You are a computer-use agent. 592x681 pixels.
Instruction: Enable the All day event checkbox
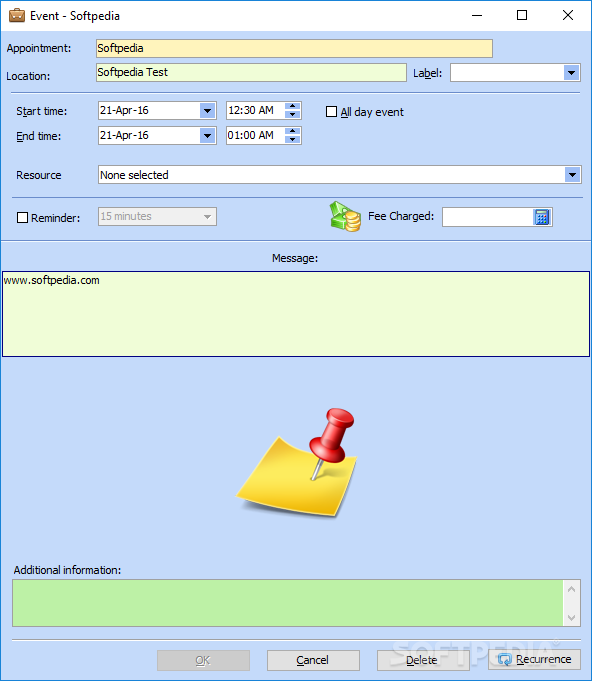click(331, 112)
